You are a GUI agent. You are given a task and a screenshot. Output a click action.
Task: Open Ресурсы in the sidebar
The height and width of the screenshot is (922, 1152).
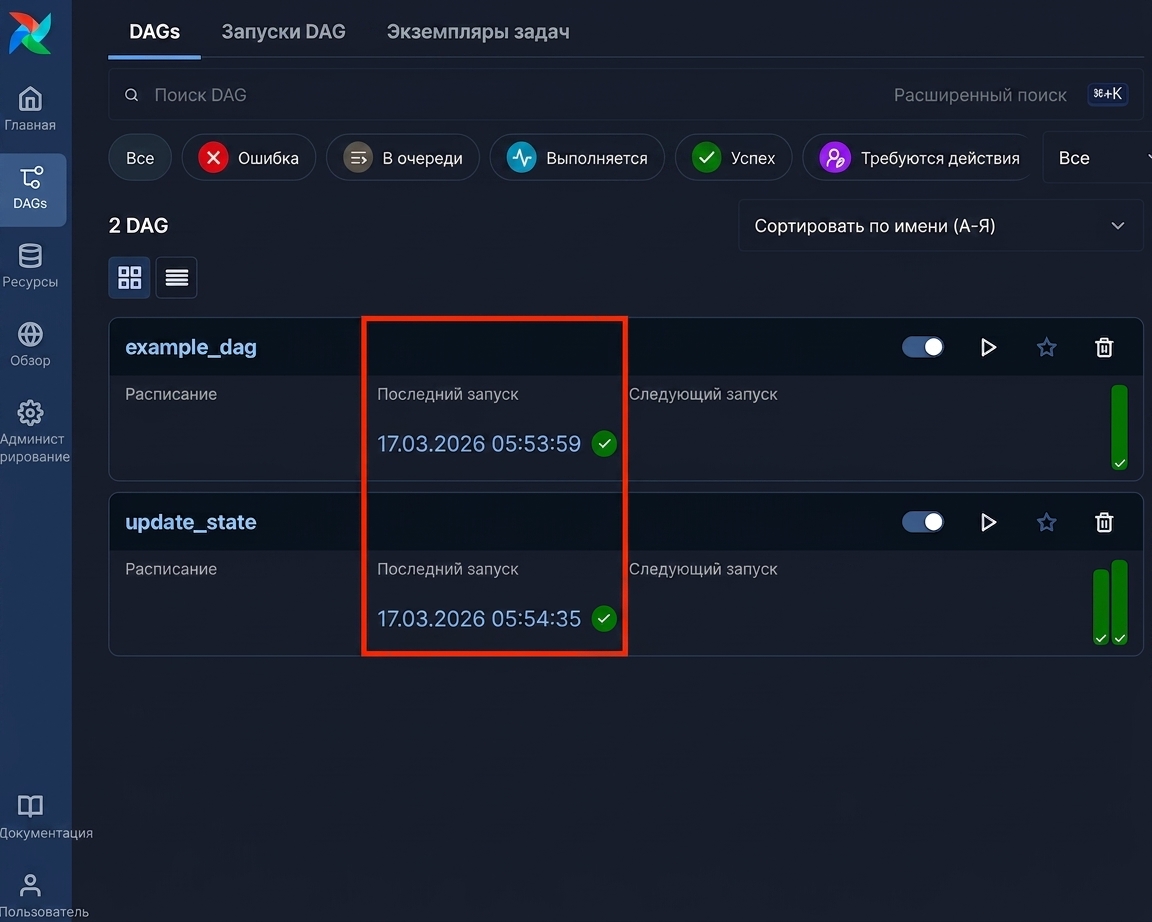30,266
